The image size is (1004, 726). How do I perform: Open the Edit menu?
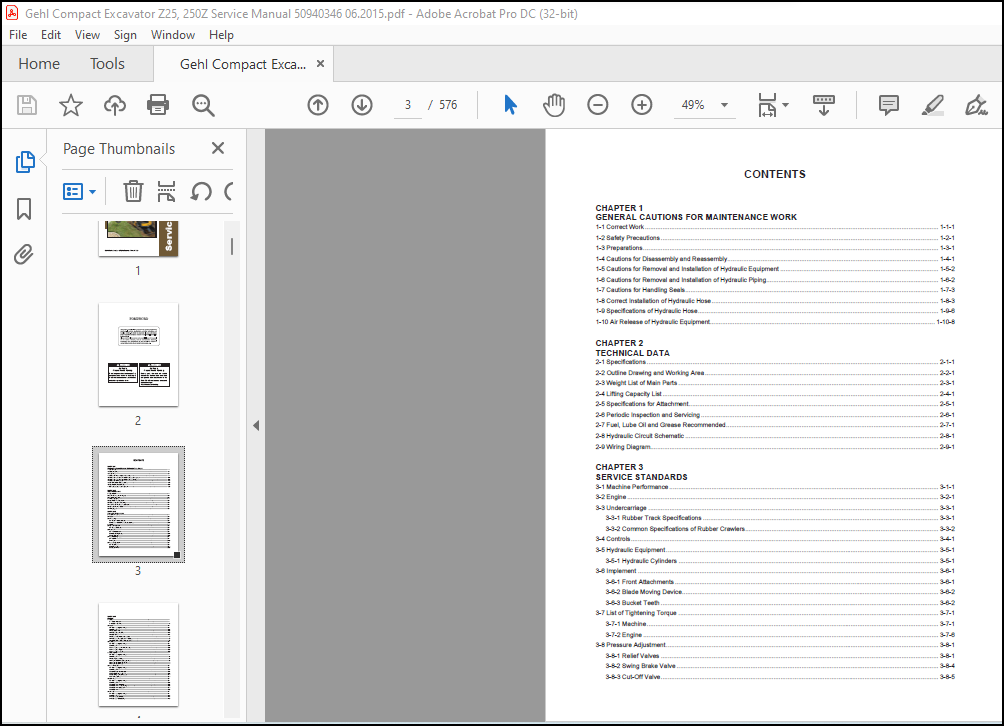pyautogui.click(x=51, y=35)
